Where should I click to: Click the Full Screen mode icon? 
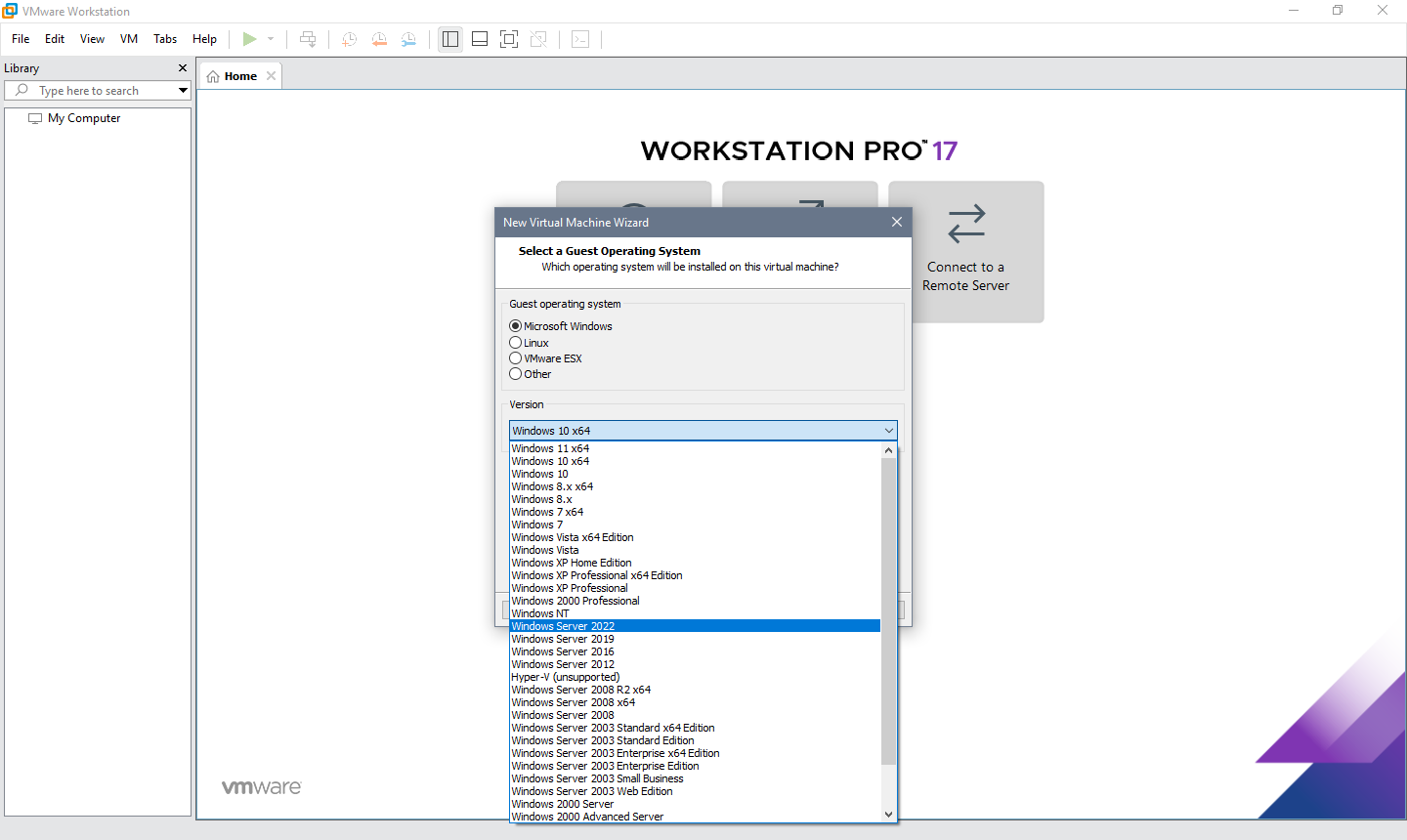pos(509,39)
